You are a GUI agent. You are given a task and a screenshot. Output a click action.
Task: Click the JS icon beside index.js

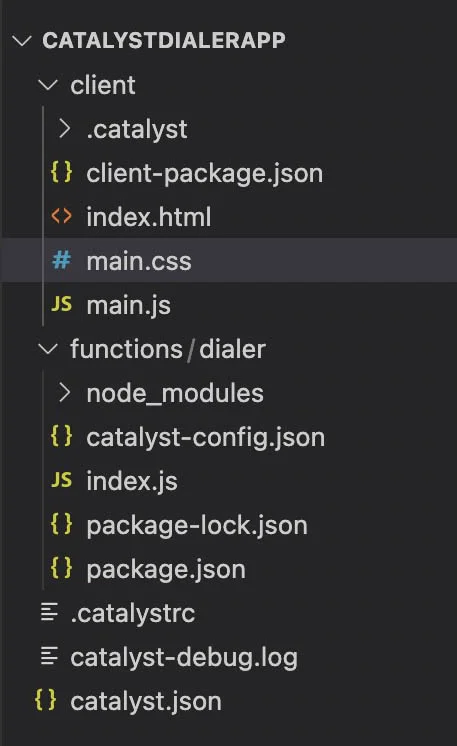(x=61, y=481)
